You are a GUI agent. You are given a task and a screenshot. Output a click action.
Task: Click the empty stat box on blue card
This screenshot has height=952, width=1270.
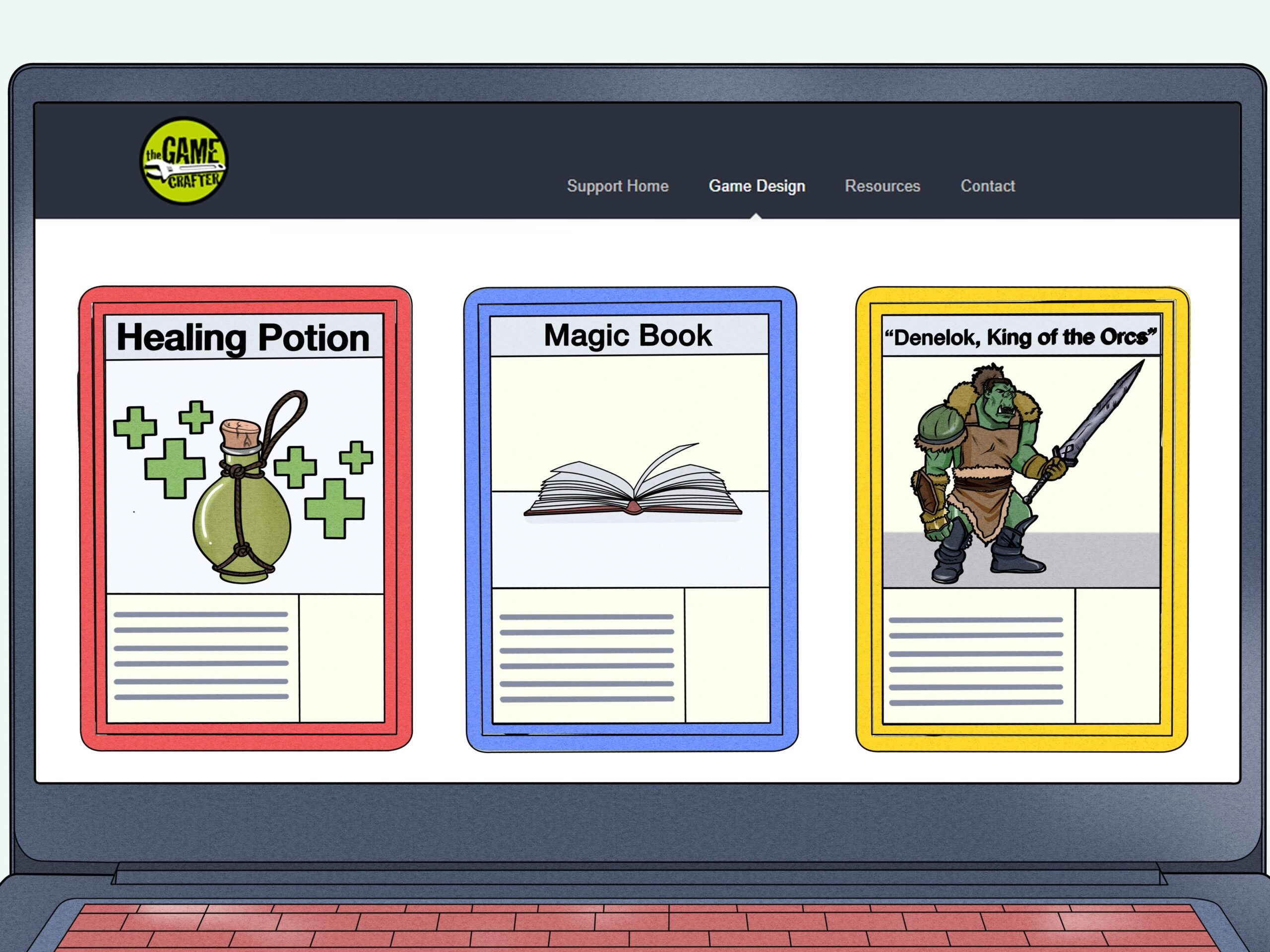point(727,655)
